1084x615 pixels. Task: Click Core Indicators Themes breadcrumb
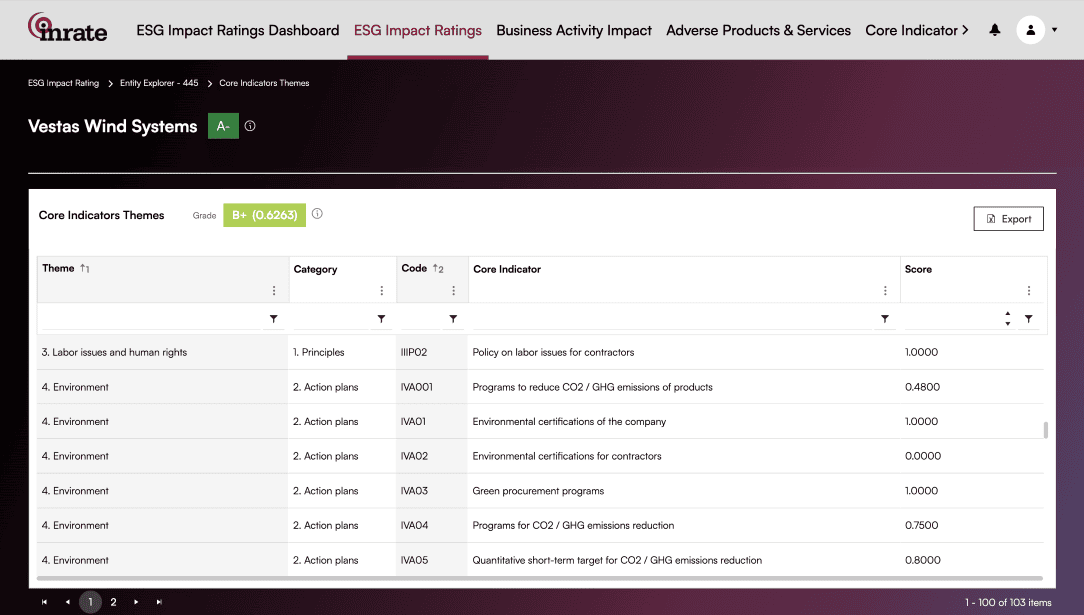tap(264, 83)
